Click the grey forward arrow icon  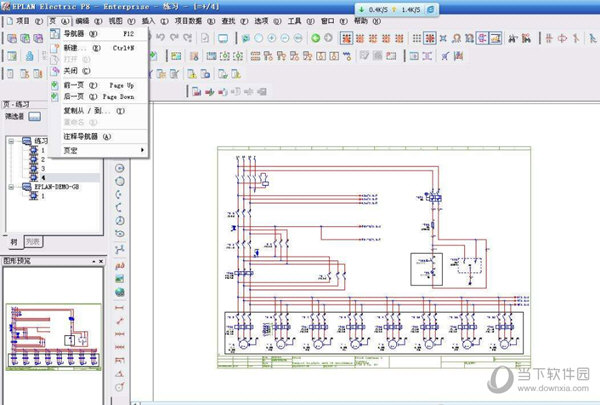(x=328, y=38)
